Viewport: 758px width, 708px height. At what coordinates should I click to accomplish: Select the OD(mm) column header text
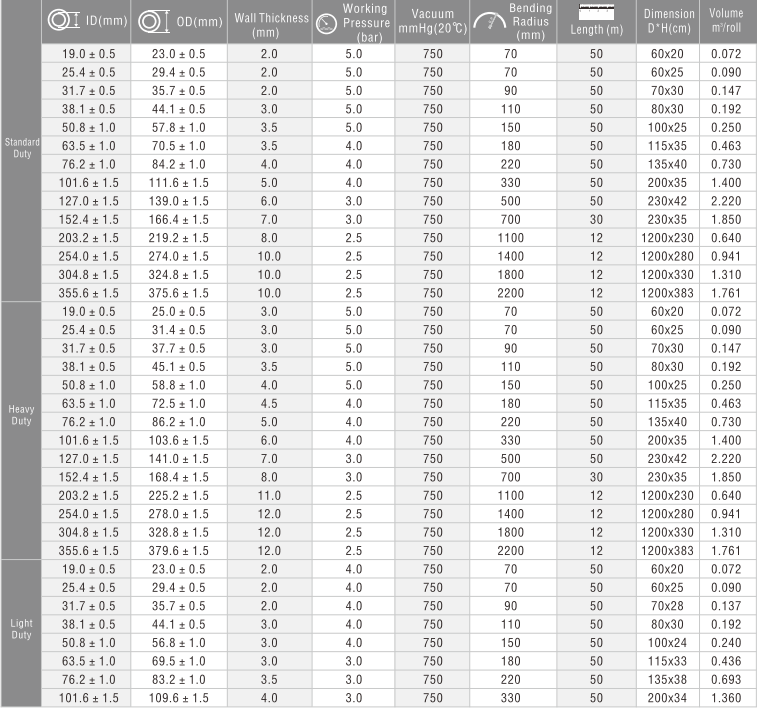199,22
